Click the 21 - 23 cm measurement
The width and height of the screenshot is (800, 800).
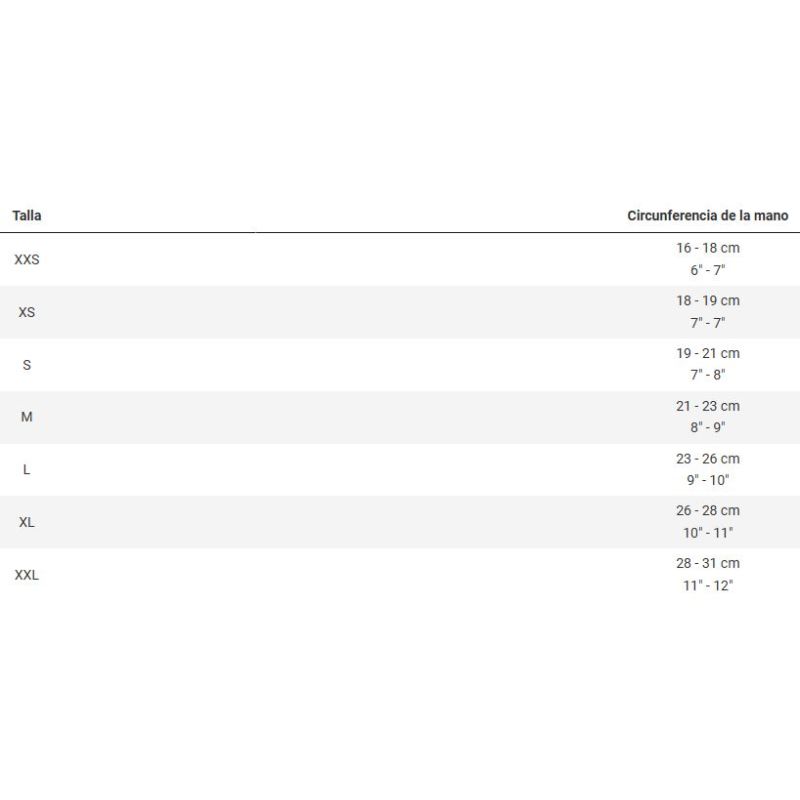point(708,406)
